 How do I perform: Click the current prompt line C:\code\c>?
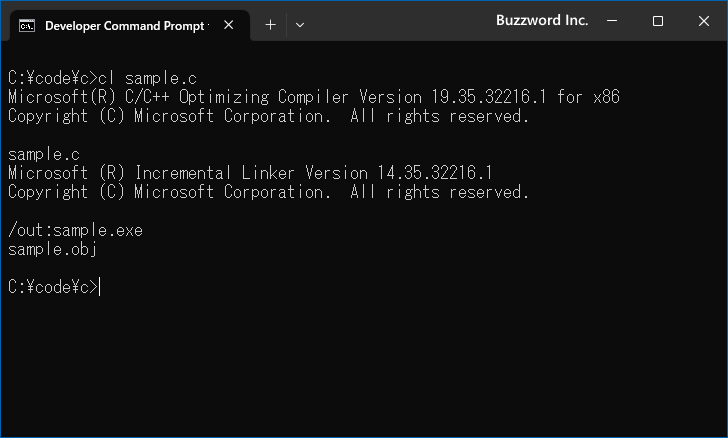[x=54, y=287]
